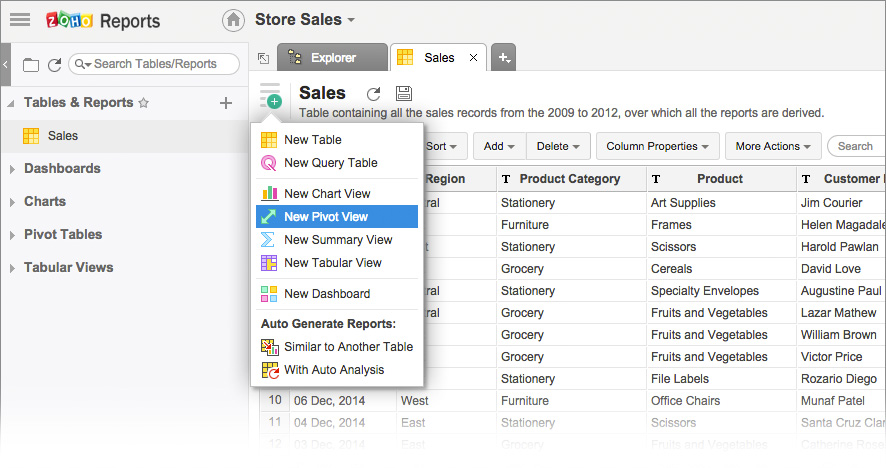Viewport: 886px width, 468px height.
Task: Choose New Chart View from menu
Action: point(327,194)
